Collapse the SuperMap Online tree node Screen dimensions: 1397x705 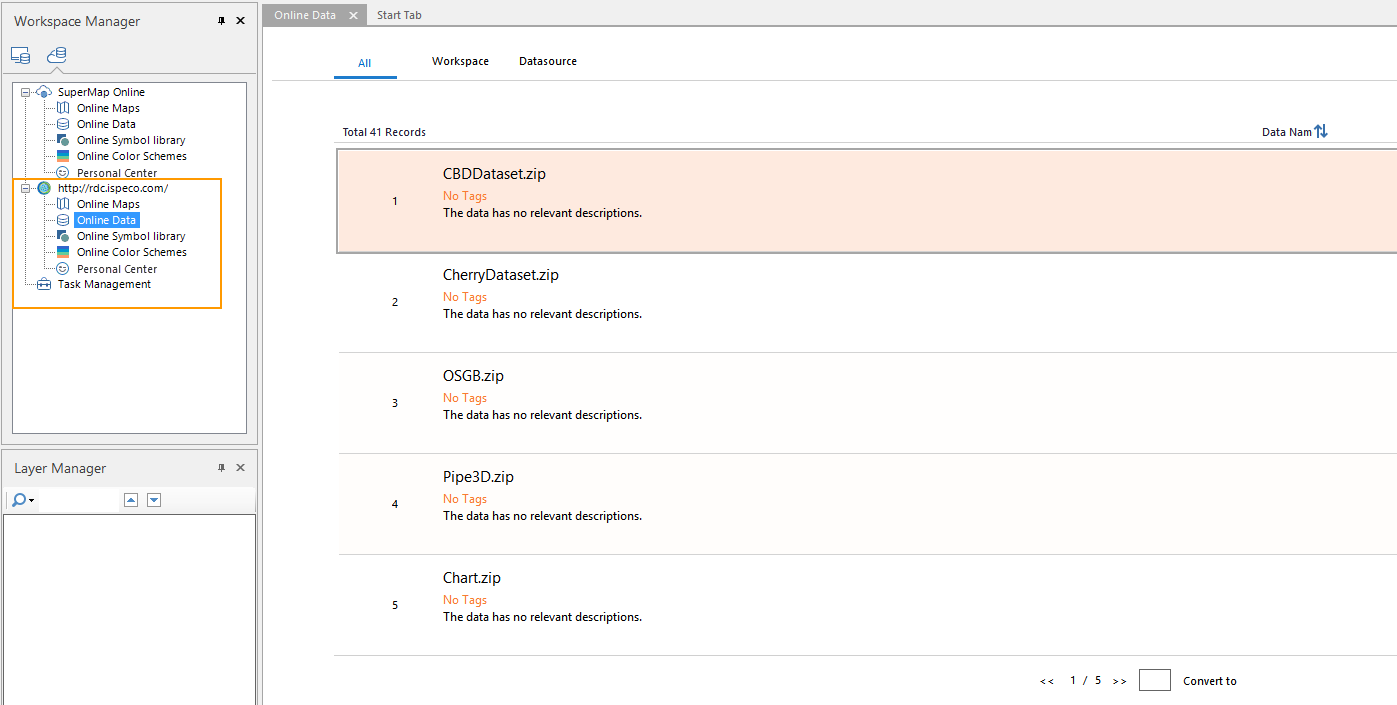click(25, 92)
